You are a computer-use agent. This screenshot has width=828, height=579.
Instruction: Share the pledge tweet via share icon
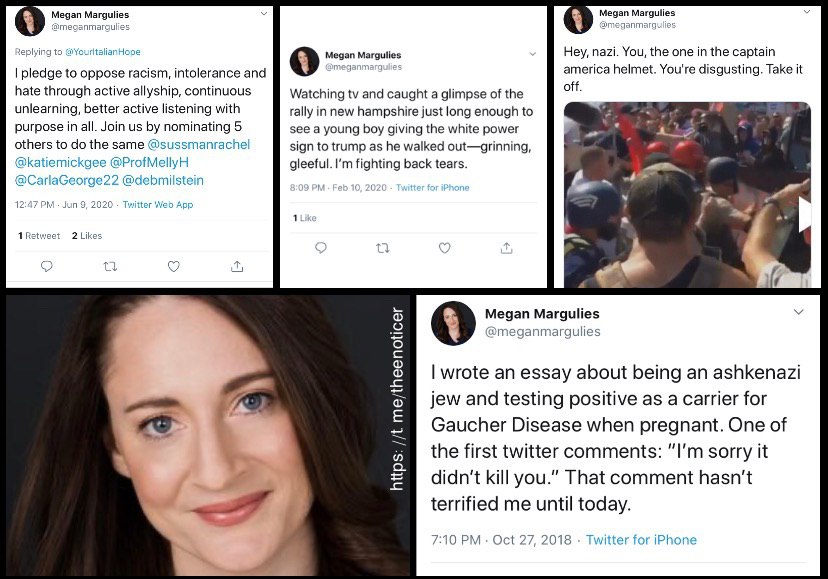tap(237, 266)
